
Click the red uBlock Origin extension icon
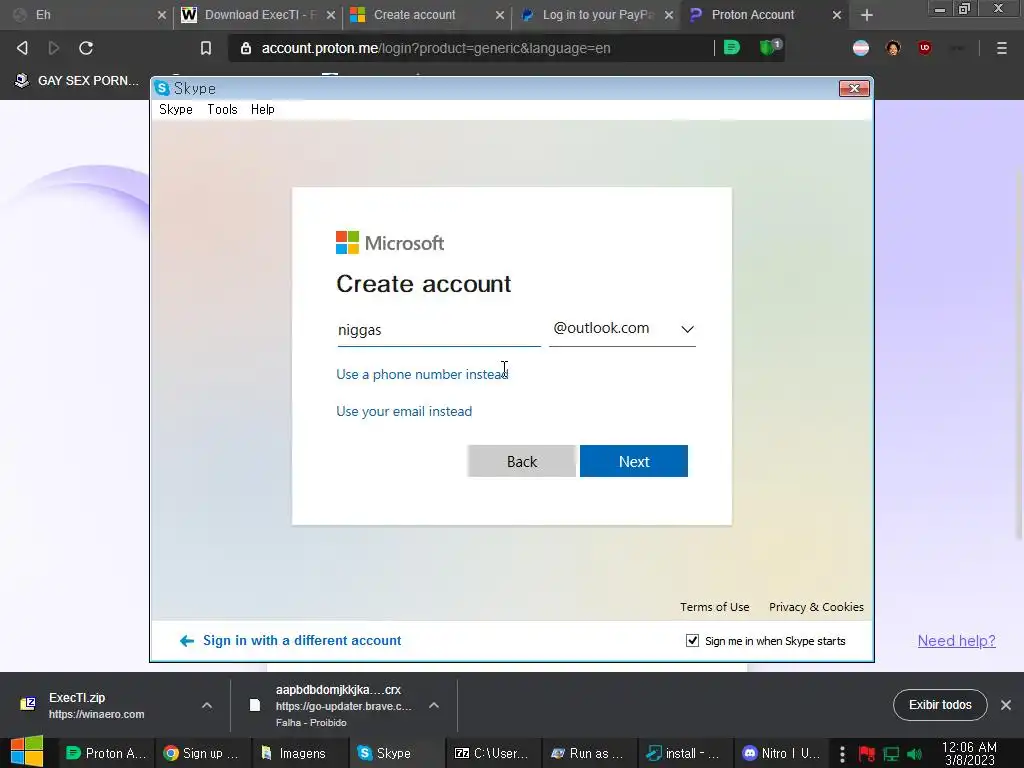925,48
